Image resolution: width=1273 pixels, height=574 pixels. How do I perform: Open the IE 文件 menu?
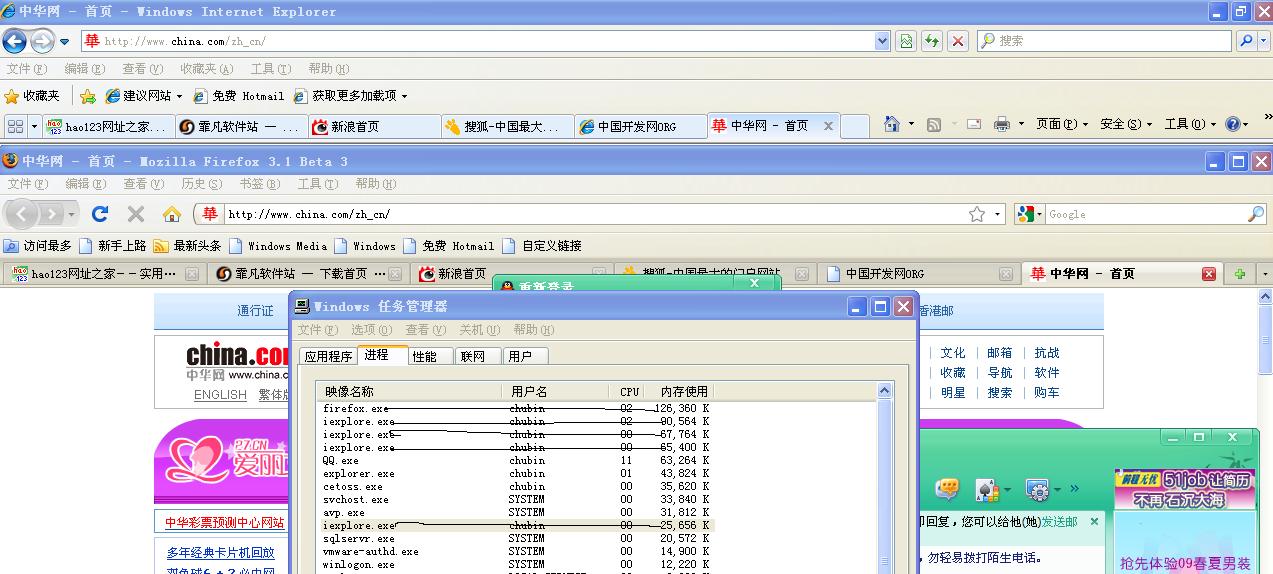pos(27,69)
